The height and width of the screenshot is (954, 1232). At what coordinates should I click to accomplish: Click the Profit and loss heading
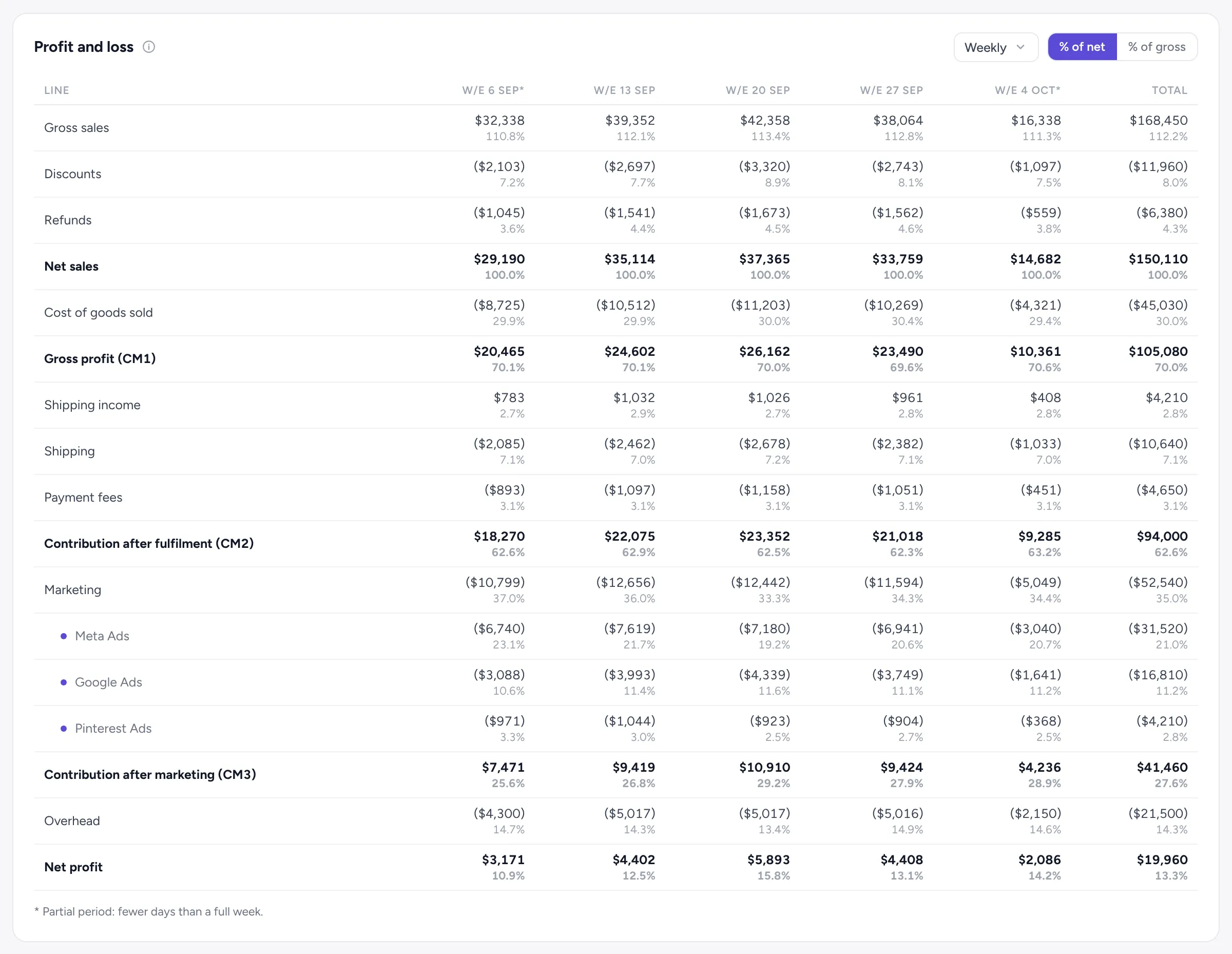84,47
